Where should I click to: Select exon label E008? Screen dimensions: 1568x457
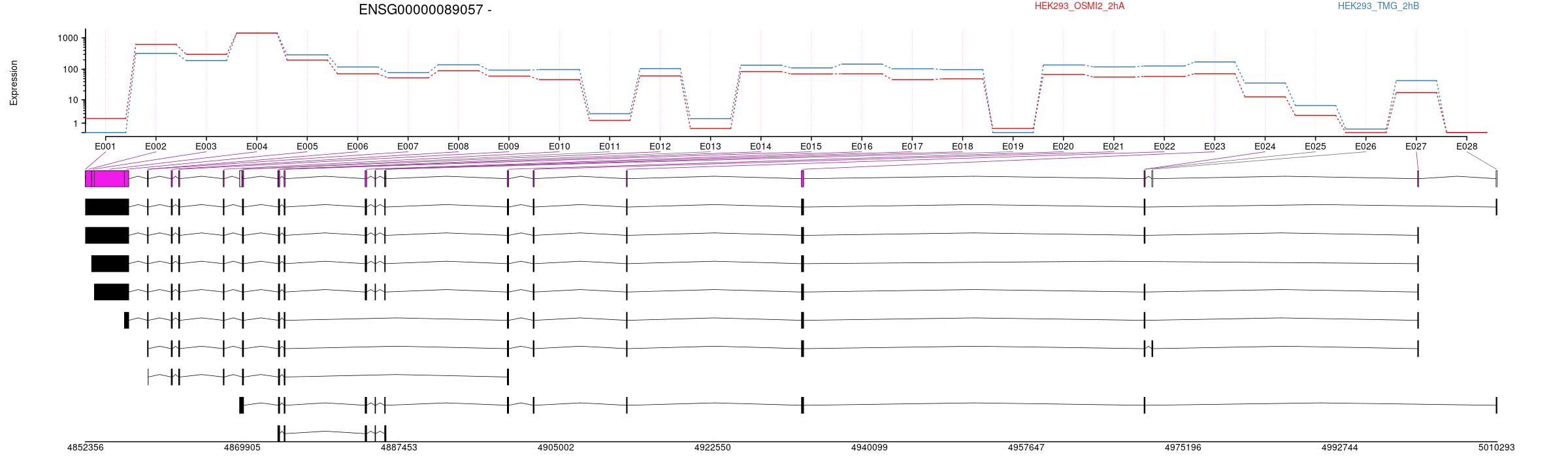coord(458,147)
